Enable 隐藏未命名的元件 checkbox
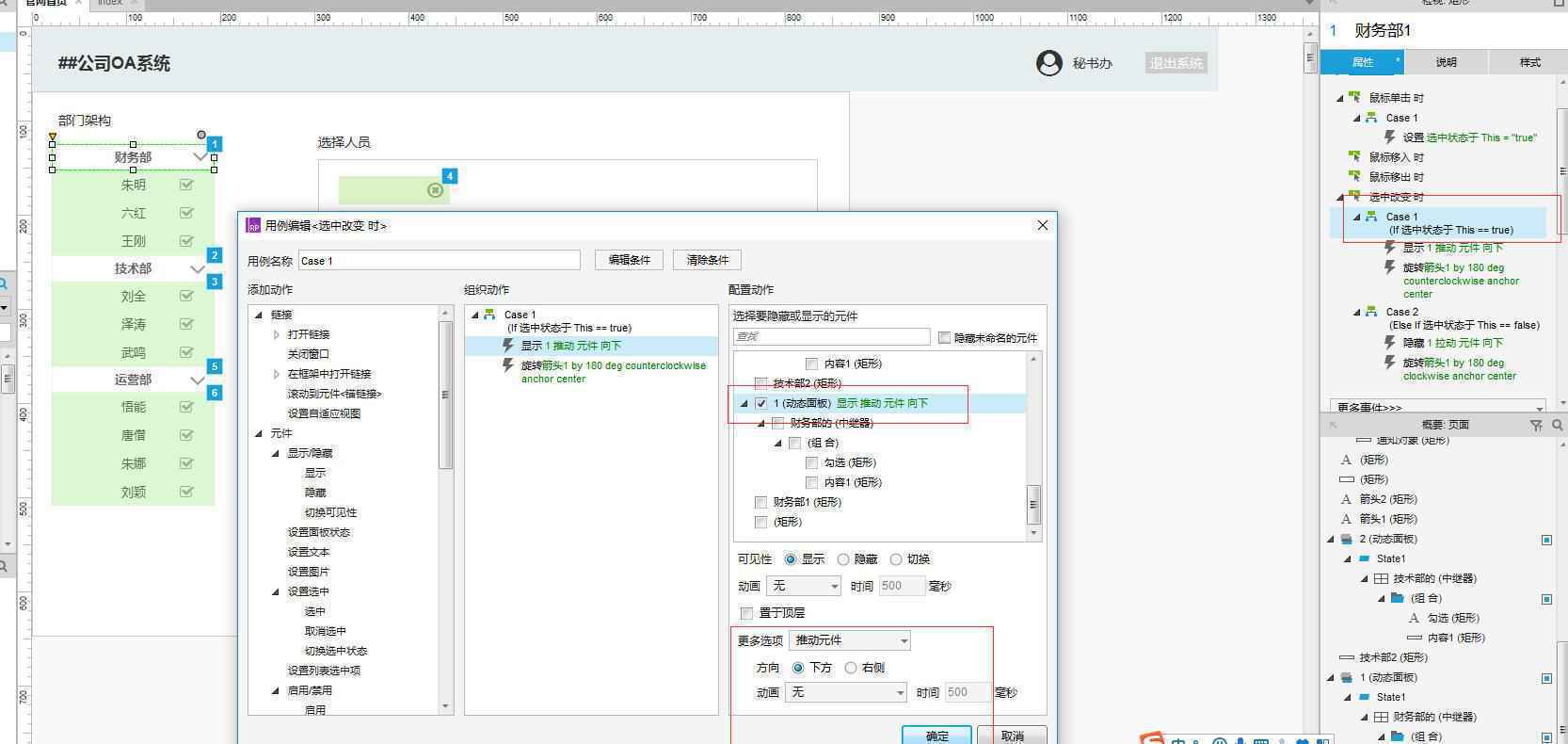1568x744 pixels. click(944, 337)
